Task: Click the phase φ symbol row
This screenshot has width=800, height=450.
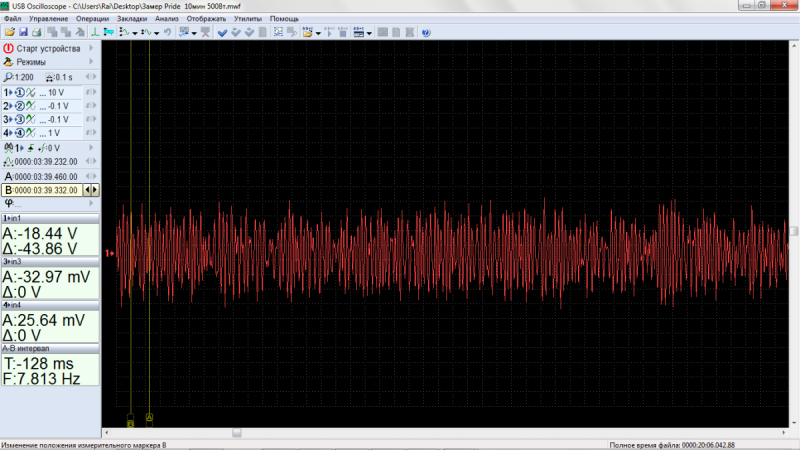Action: [9, 204]
